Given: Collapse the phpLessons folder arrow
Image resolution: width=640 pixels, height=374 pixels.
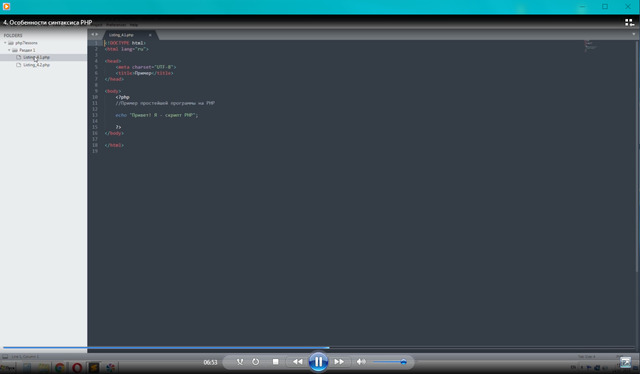Looking at the screenshot, I should point(5,42).
